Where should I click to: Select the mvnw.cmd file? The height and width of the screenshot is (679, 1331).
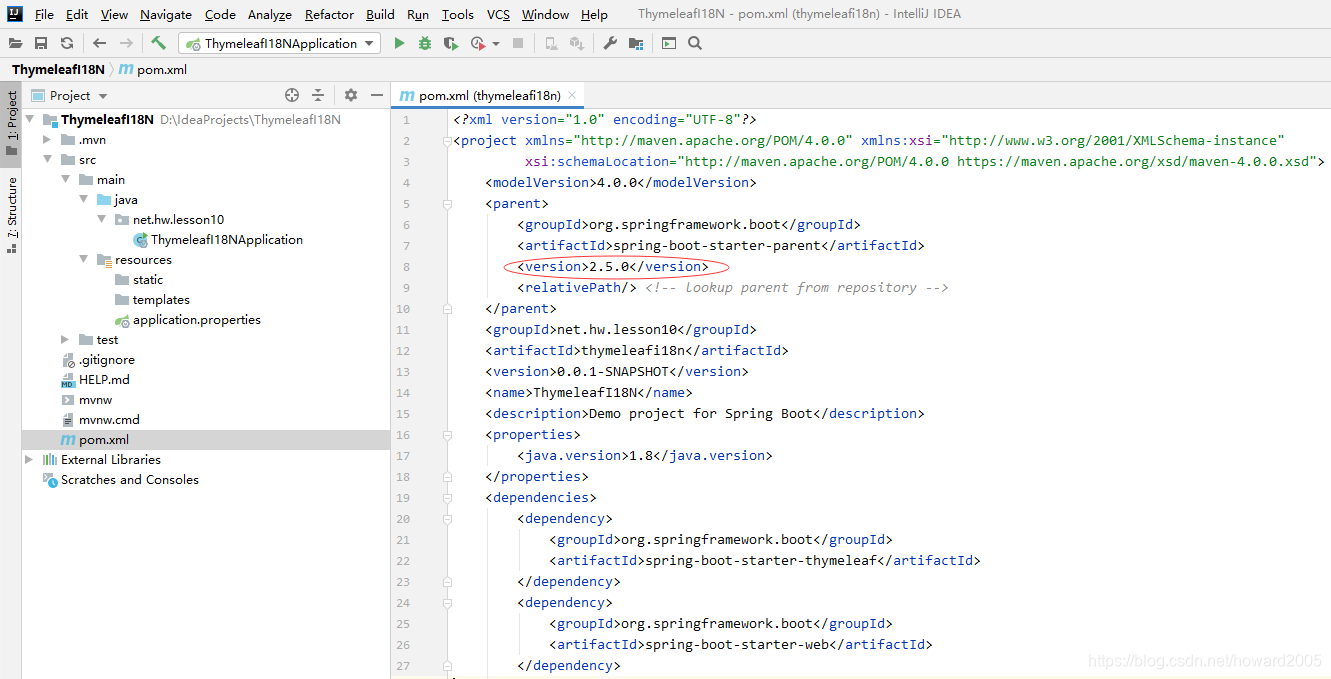[x=109, y=420]
